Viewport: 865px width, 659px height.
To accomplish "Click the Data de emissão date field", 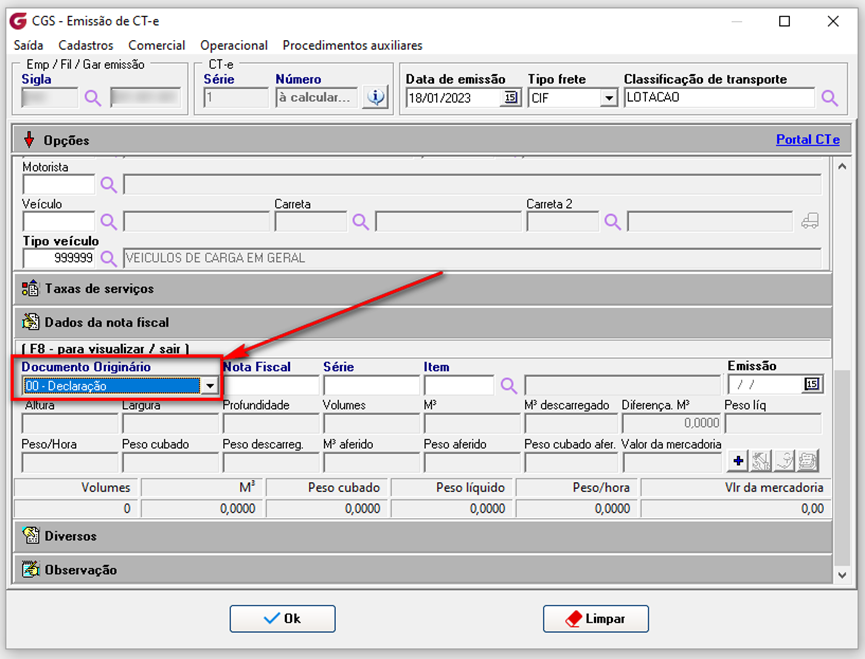I will (x=454, y=98).
